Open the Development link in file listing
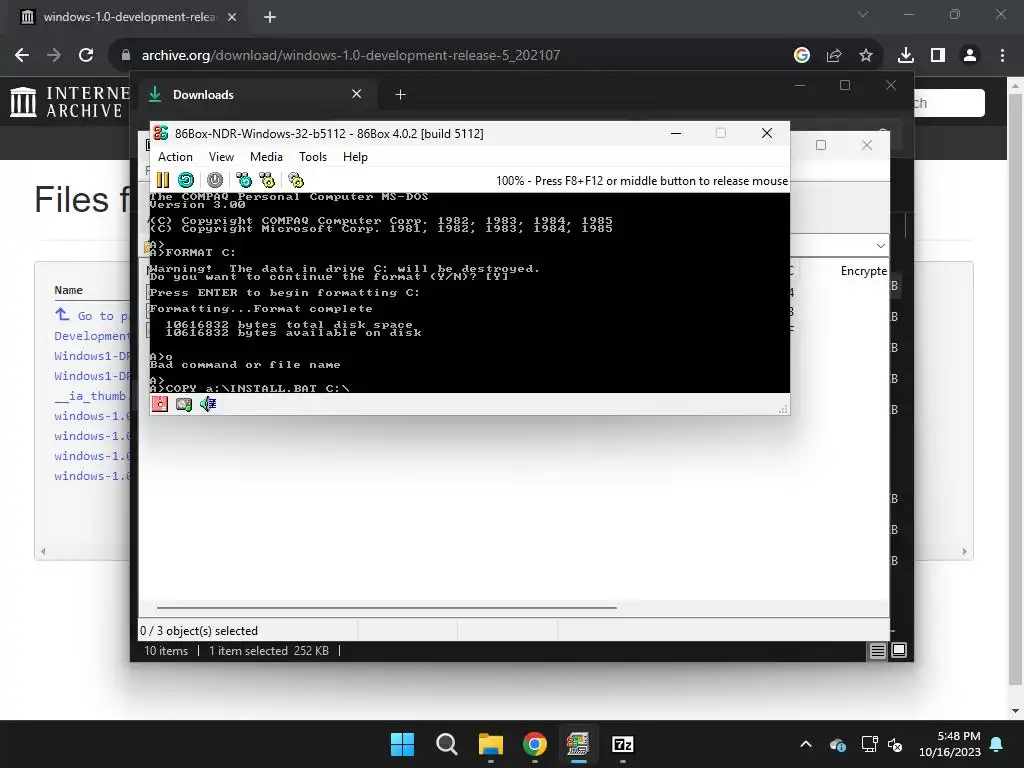This screenshot has width=1024, height=768. click(92, 336)
